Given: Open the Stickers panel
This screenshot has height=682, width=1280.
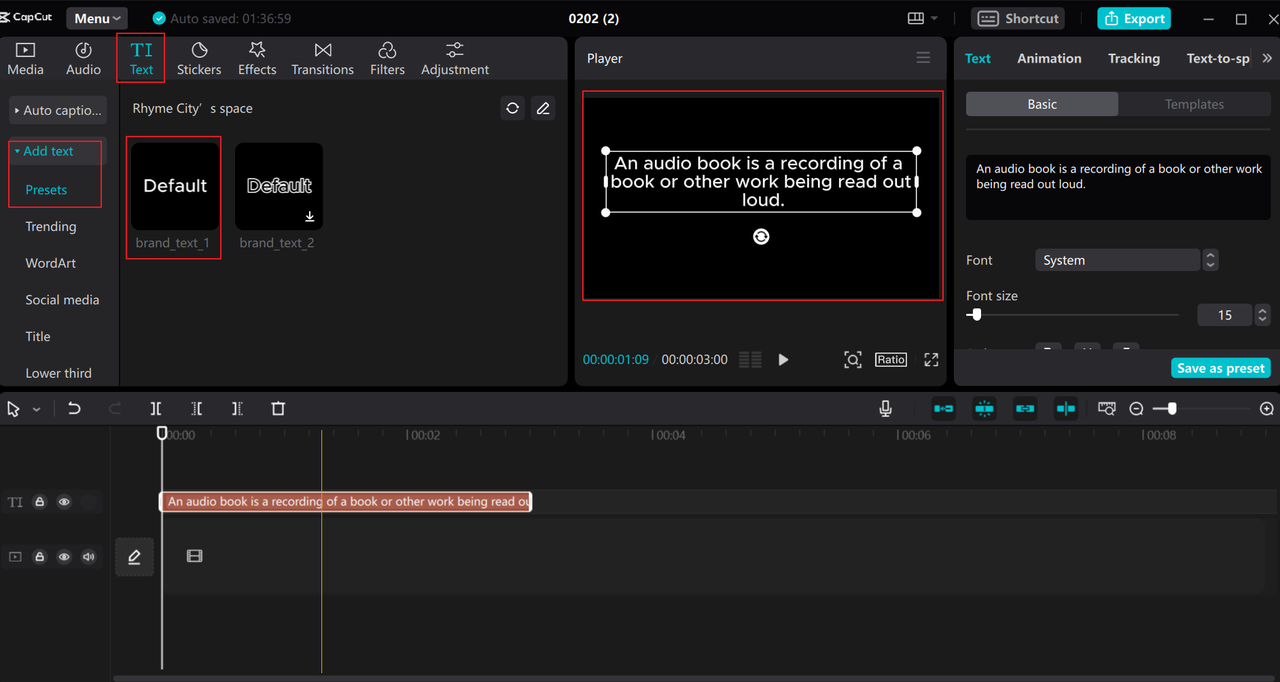Looking at the screenshot, I should (x=199, y=58).
